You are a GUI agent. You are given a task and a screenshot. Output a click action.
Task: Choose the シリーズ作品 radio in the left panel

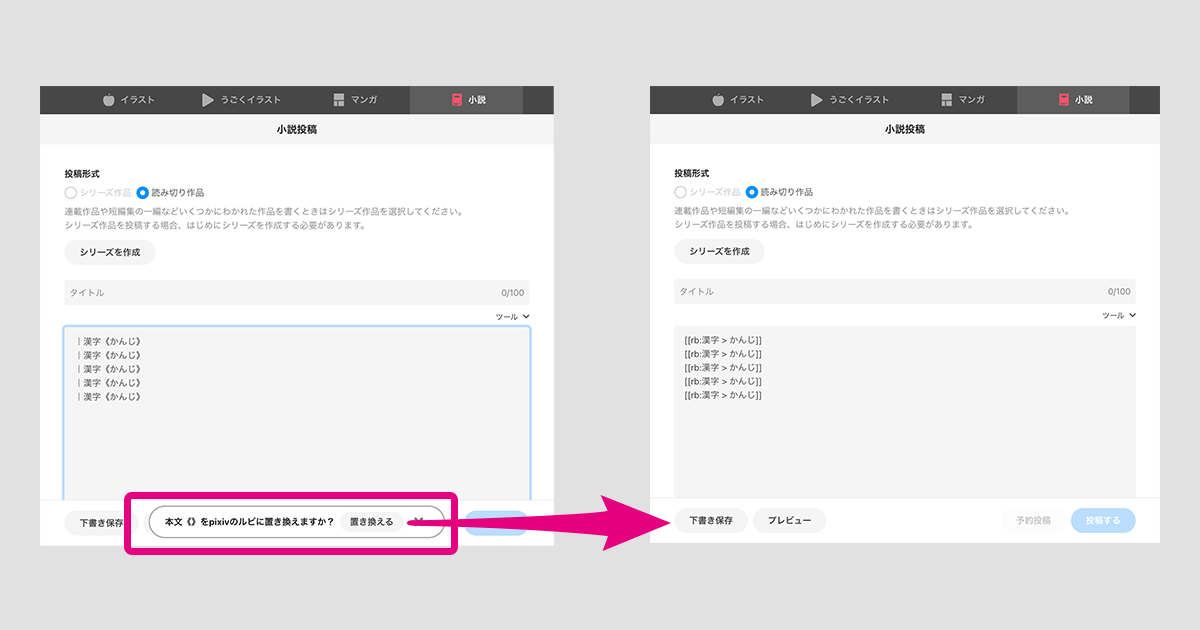98,192
